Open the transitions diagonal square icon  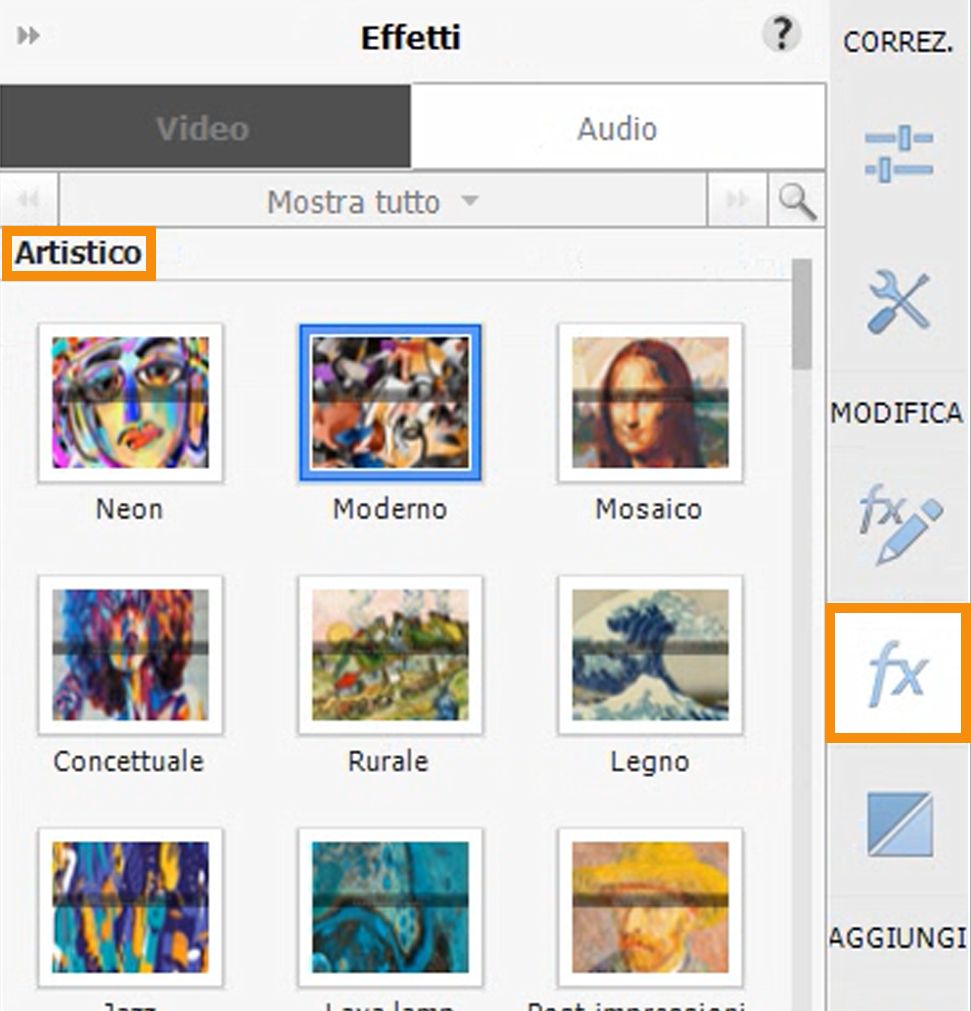click(x=899, y=824)
